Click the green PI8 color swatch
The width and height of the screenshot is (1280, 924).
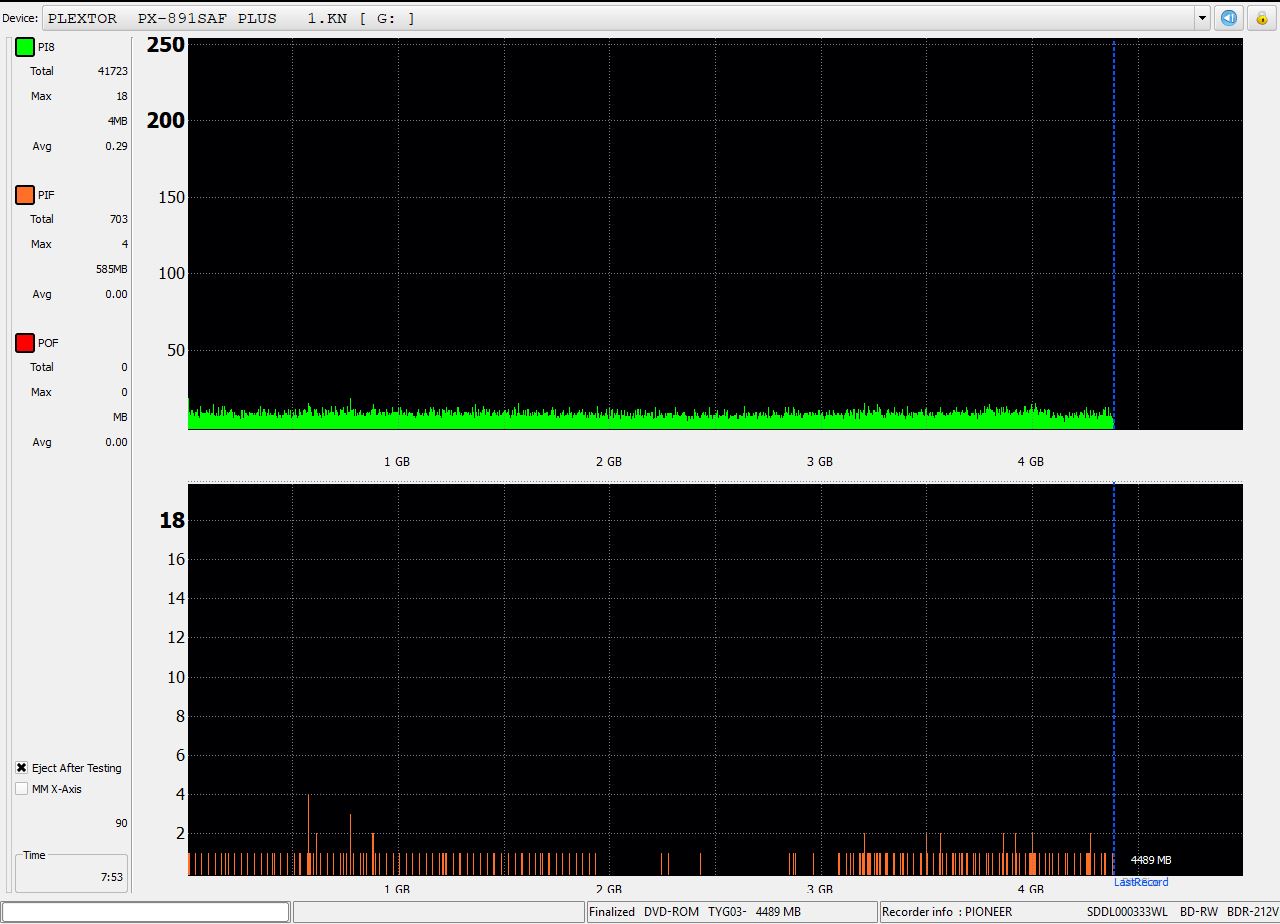pos(25,47)
